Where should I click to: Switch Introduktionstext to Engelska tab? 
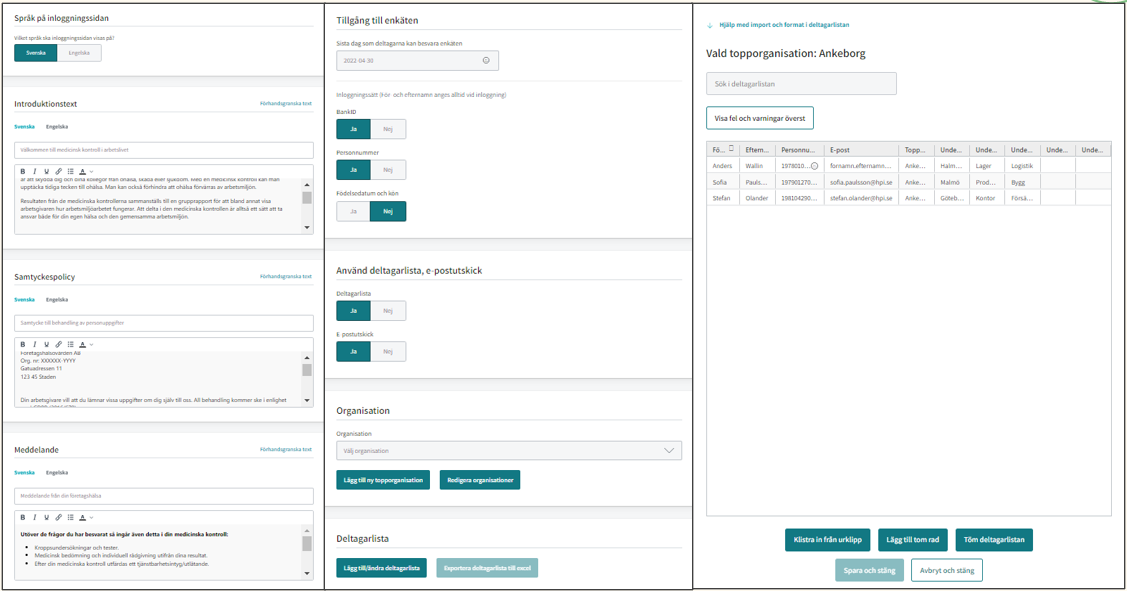coord(57,127)
